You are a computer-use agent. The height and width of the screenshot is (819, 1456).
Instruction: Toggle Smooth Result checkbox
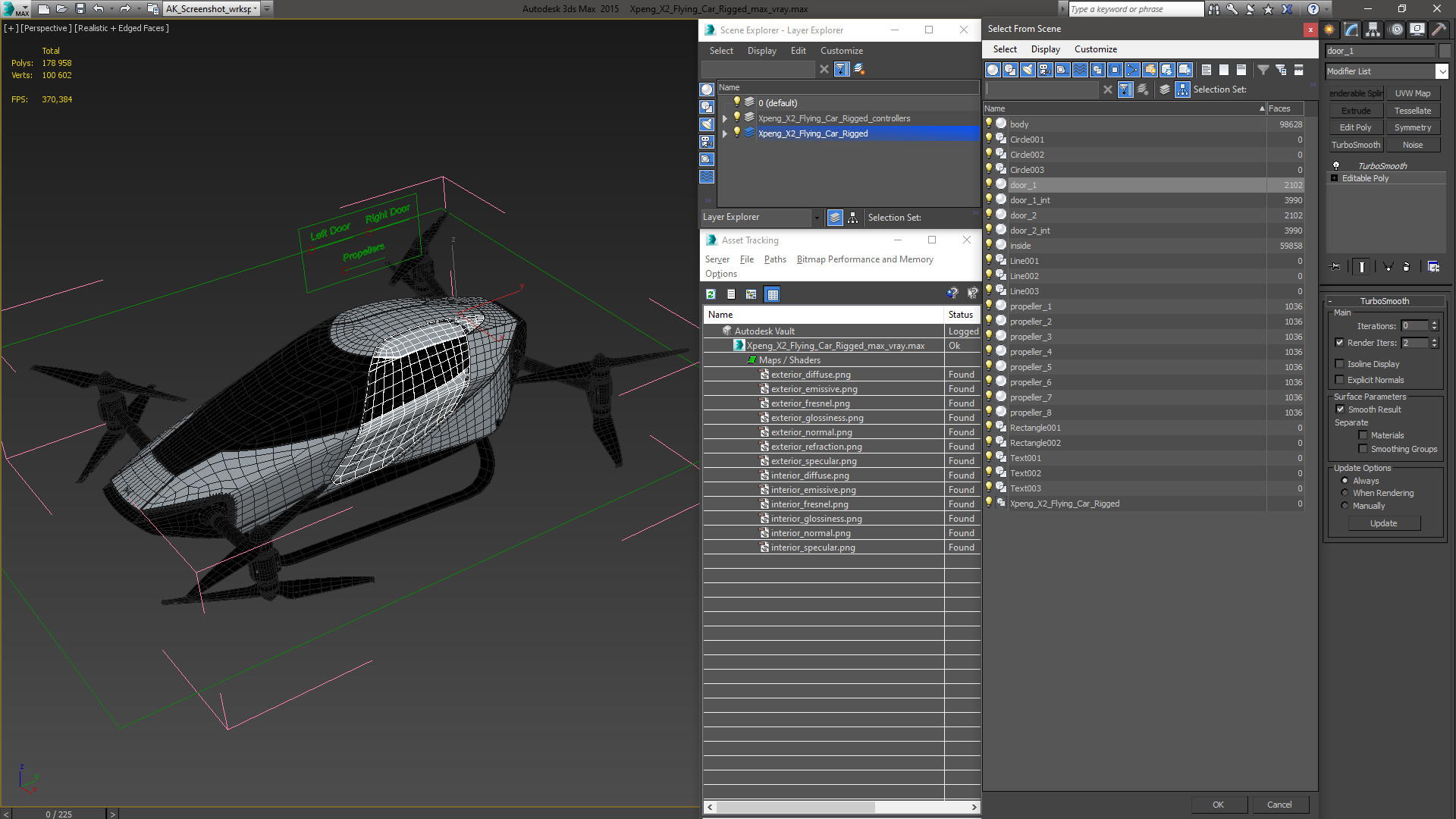[1340, 409]
